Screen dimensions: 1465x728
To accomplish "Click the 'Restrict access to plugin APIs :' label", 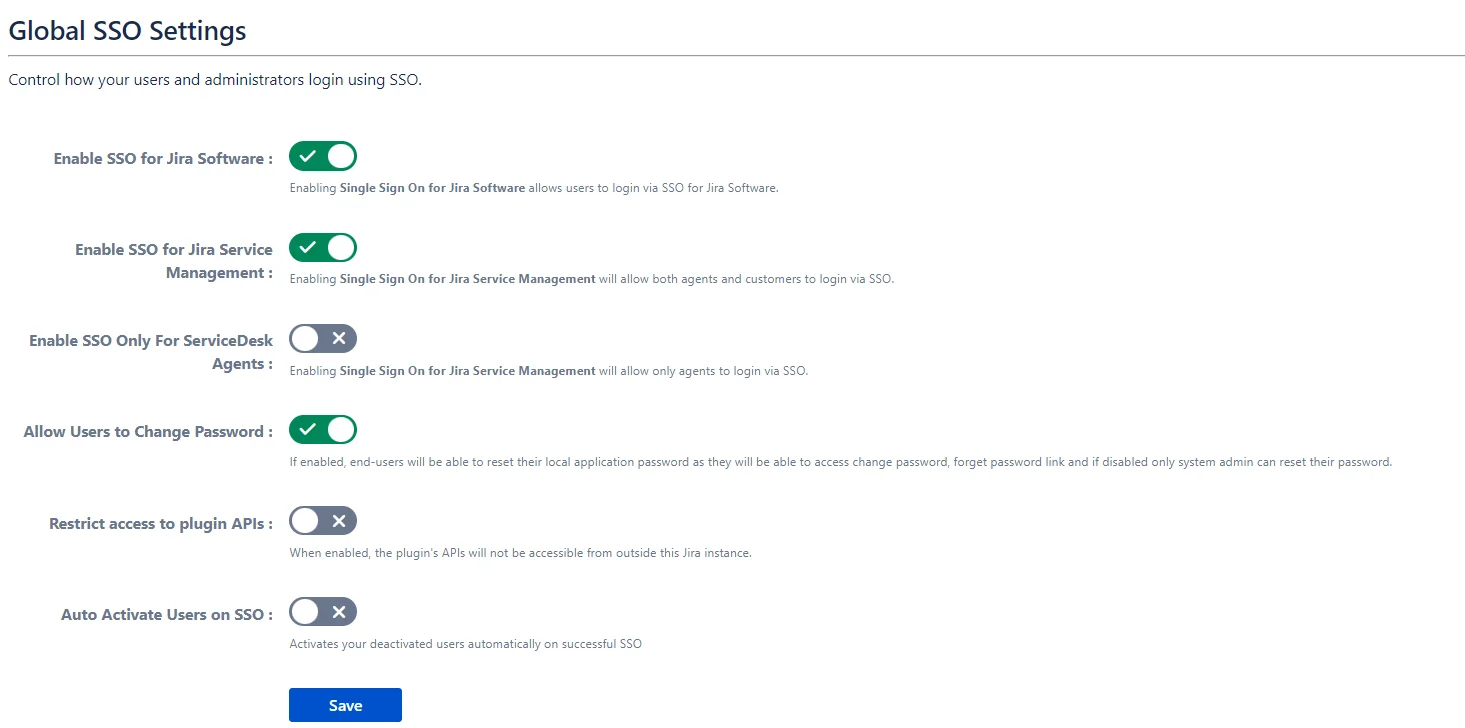I will click(x=161, y=523).
